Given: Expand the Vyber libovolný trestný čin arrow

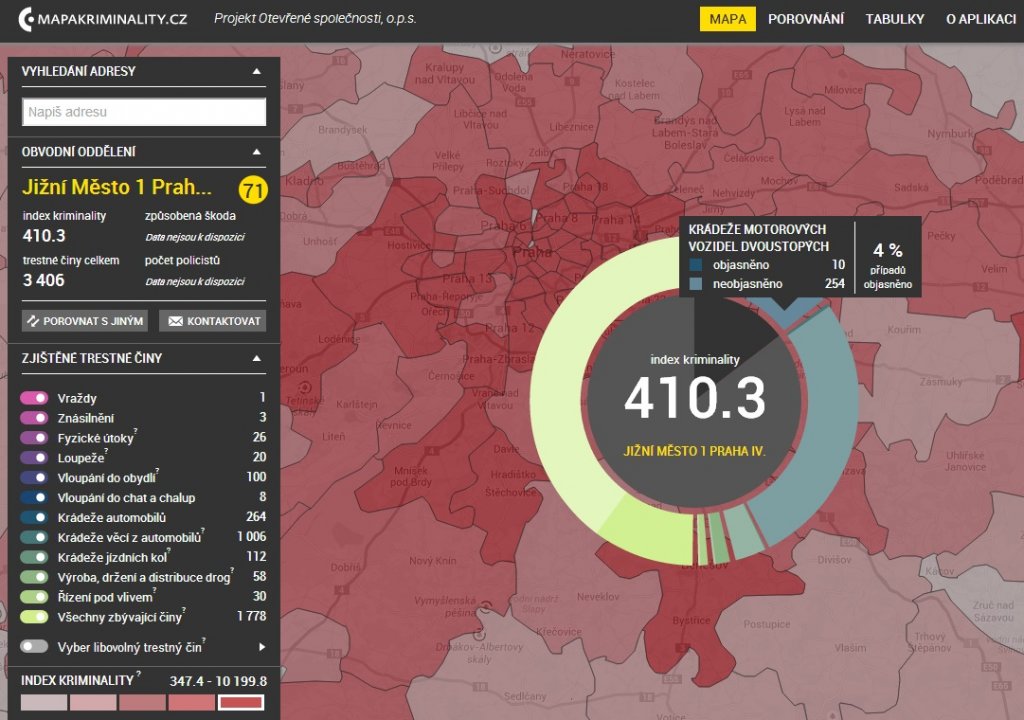Looking at the screenshot, I should pyautogui.click(x=262, y=647).
